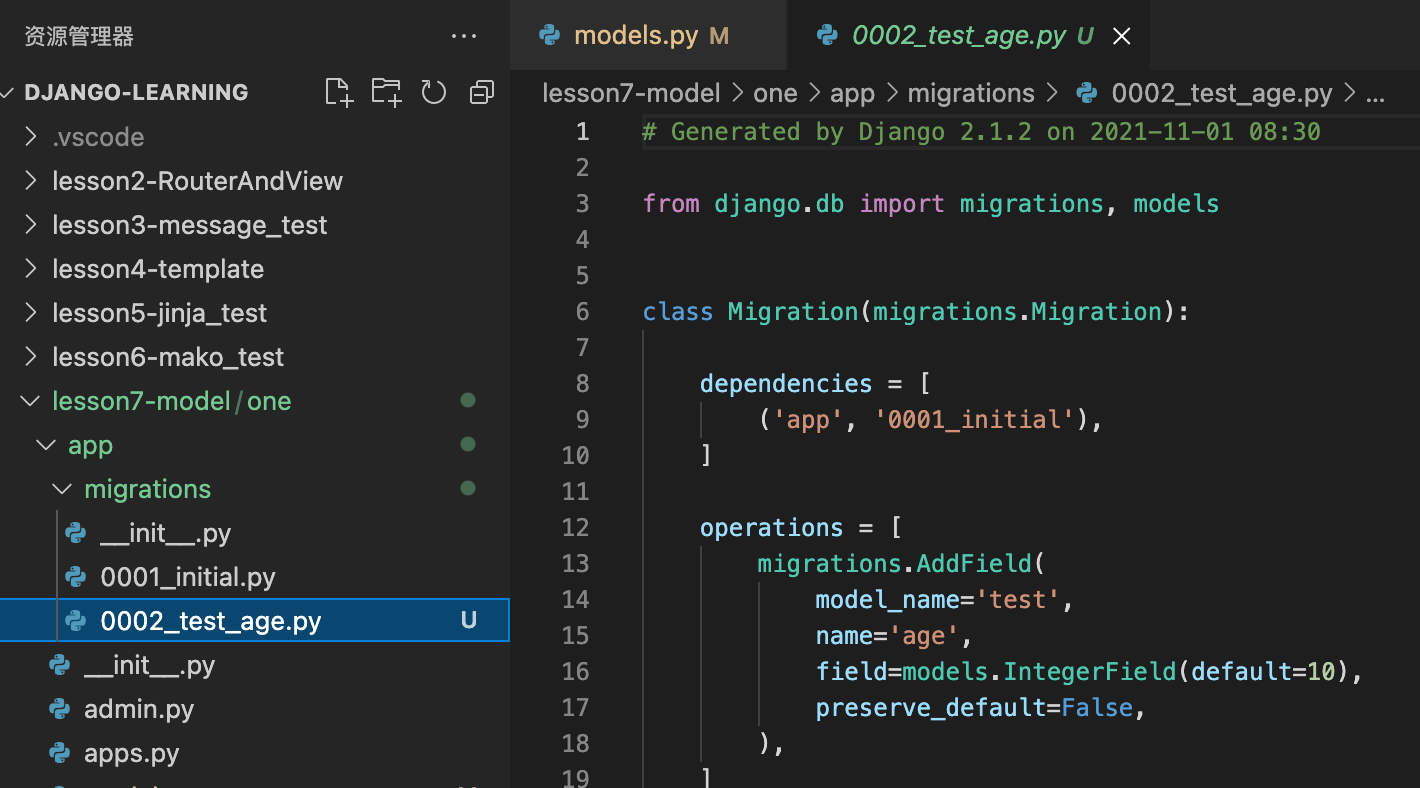This screenshot has width=1420, height=788.
Task: Click the Python icon beside admin.py
Action: [59, 709]
